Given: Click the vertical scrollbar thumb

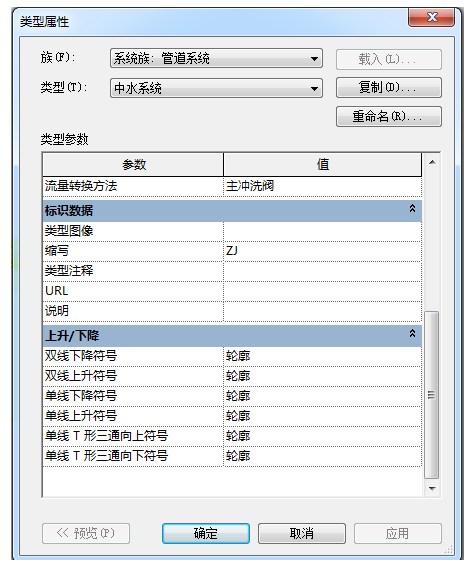Looking at the screenshot, I should [x=432, y=395].
